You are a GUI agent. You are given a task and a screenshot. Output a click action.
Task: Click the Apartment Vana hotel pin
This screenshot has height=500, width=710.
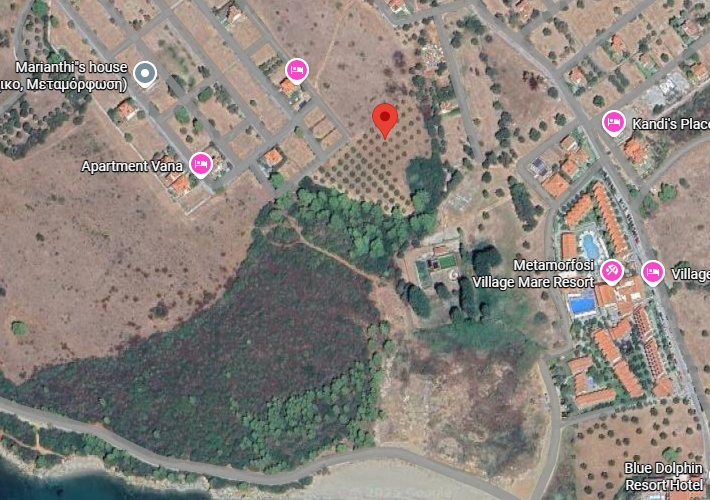pos(201,165)
